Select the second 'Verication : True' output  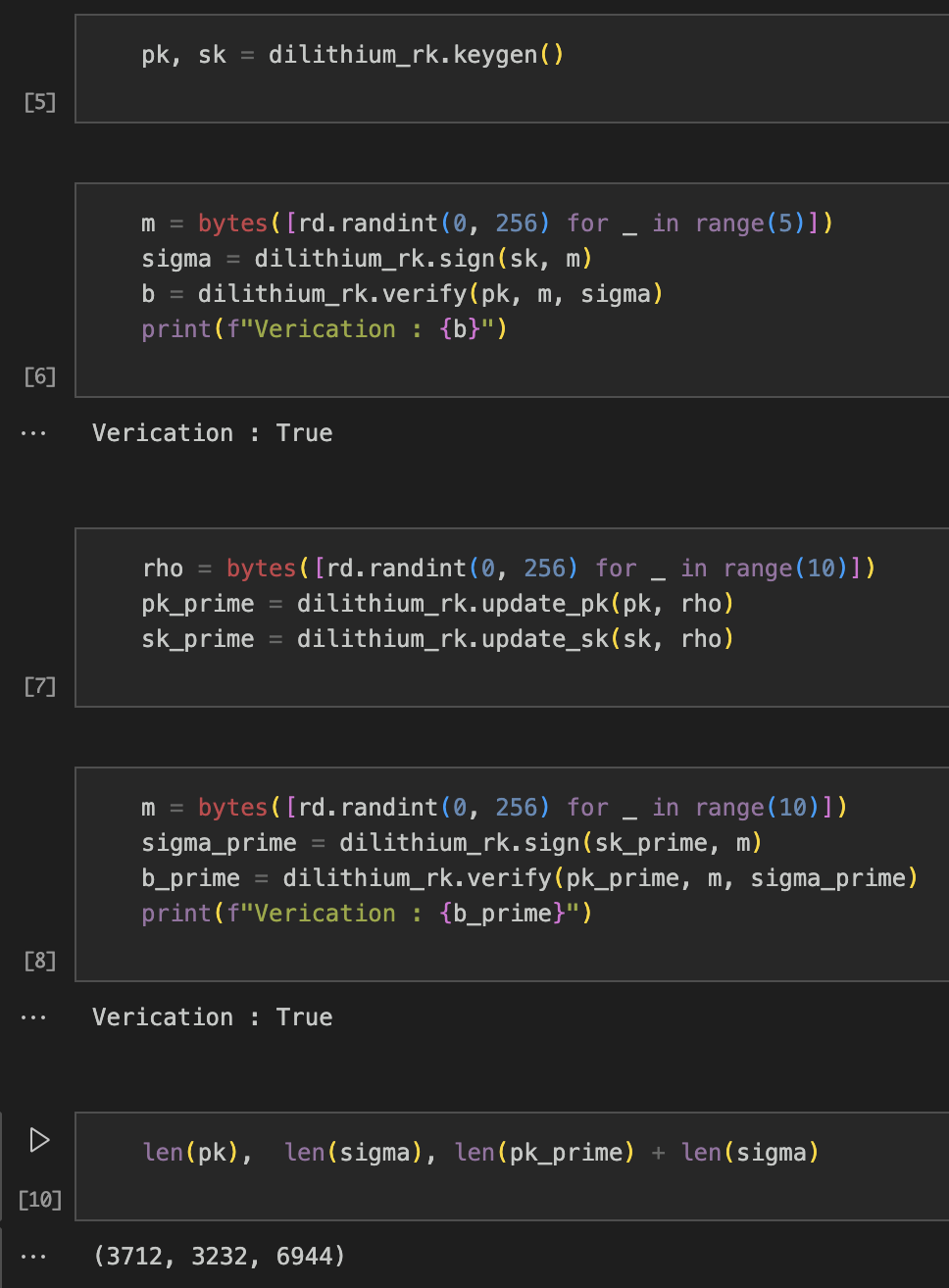[x=212, y=1017]
